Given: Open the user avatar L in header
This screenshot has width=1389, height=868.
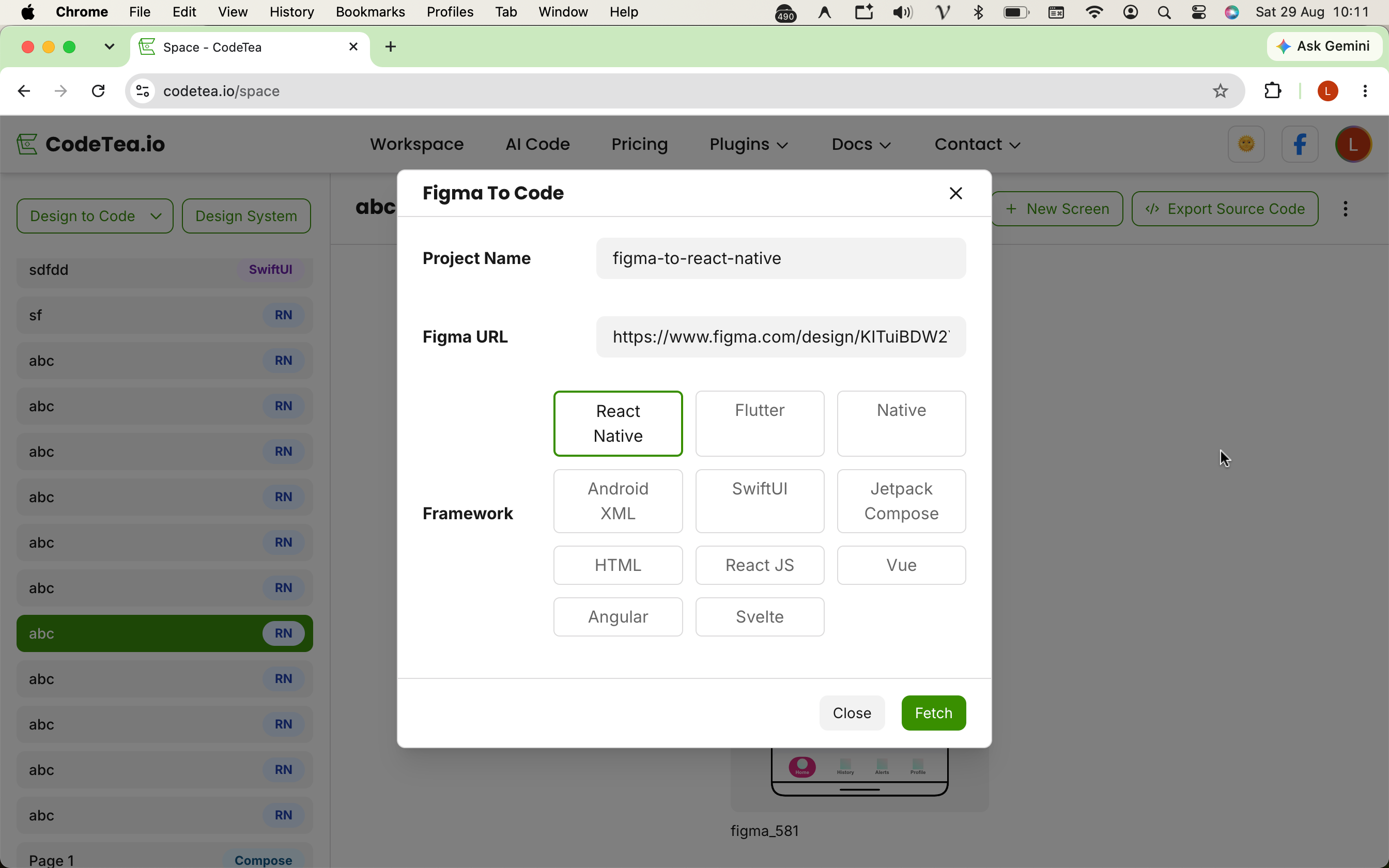Looking at the screenshot, I should [x=1353, y=144].
